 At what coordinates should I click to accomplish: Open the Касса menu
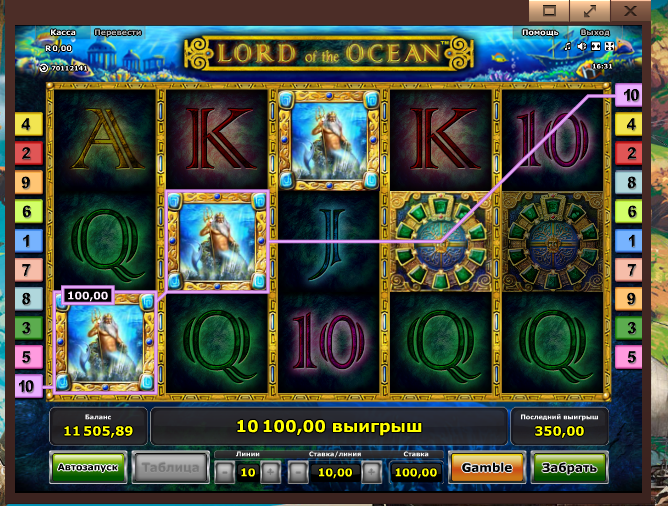63,32
